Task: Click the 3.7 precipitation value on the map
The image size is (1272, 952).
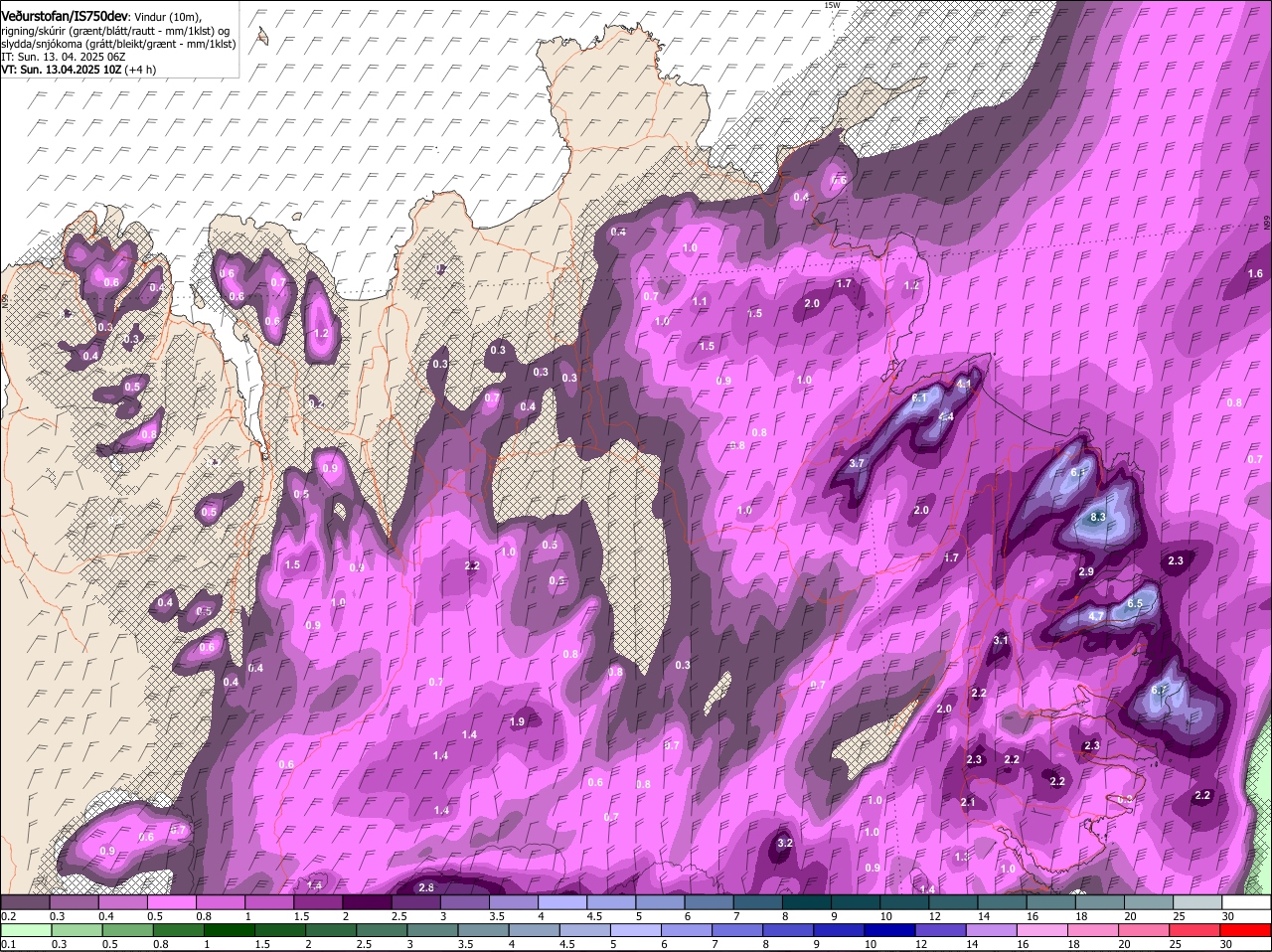Action: click(x=858, y=463)
